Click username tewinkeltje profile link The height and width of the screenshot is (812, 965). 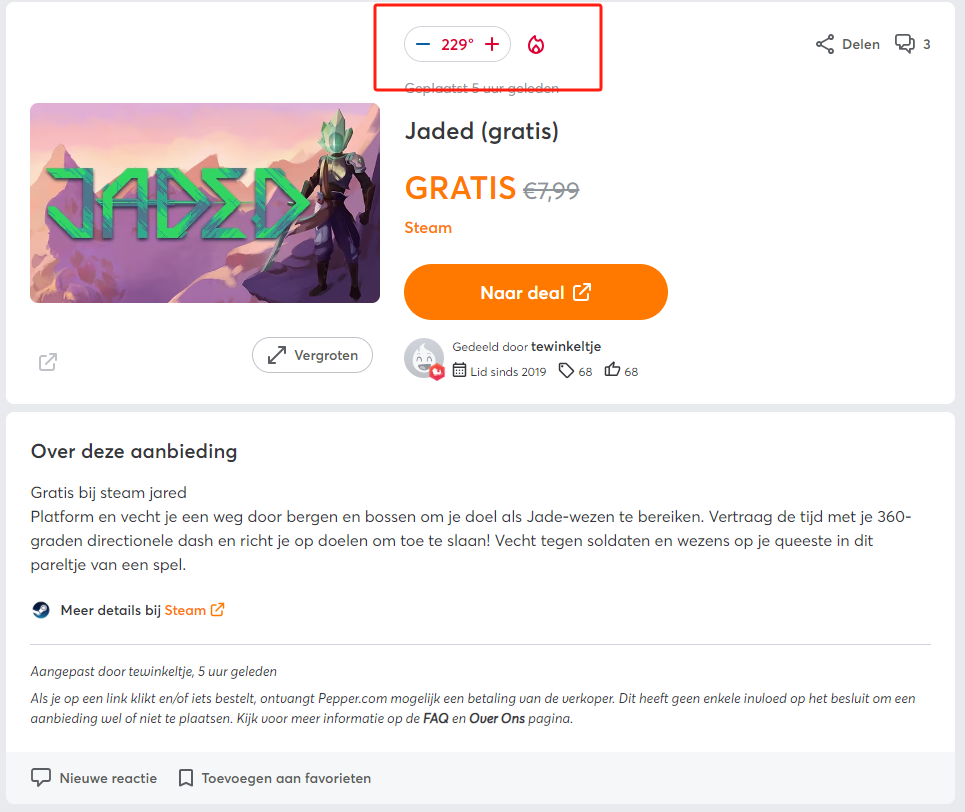point(566,347)
